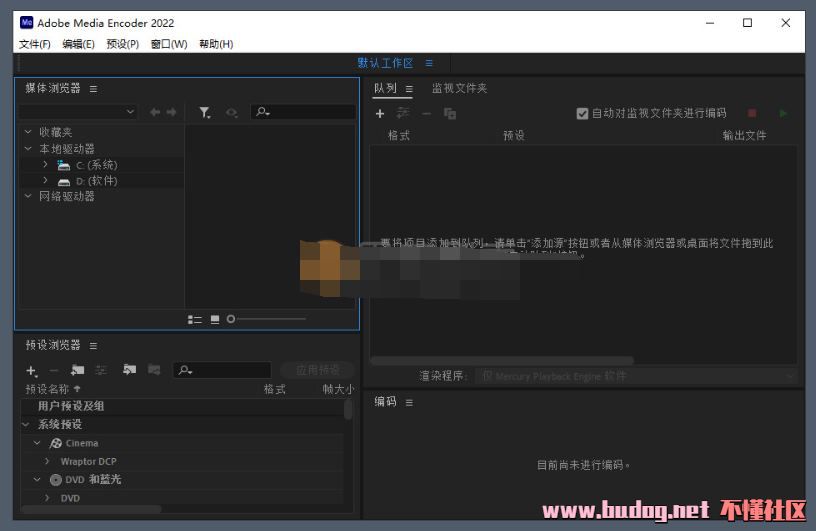
Task: Select the 用户预设及组 row
Action: coord(182,406)
